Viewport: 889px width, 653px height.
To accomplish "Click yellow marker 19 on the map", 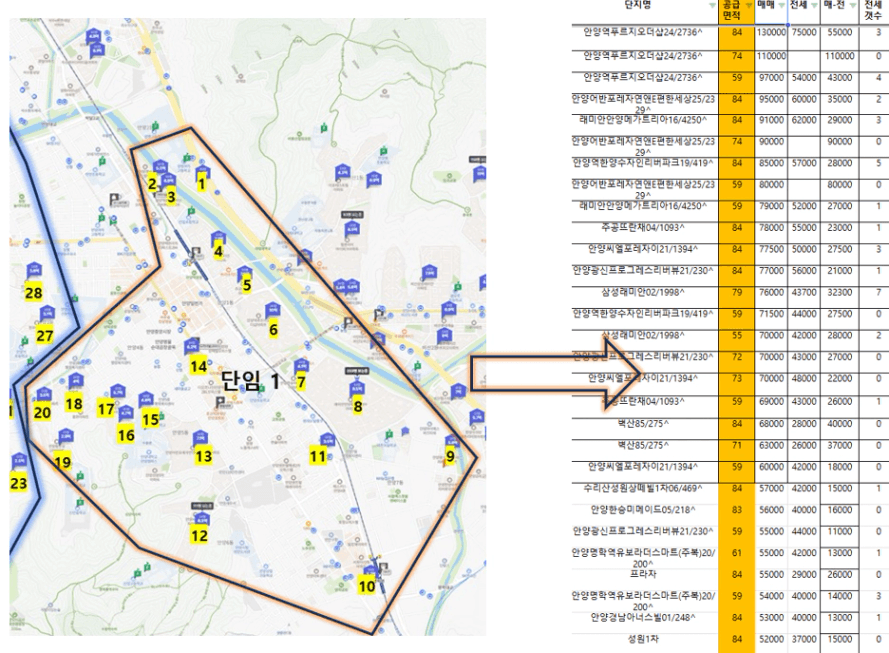I will (x=63, y=462).
